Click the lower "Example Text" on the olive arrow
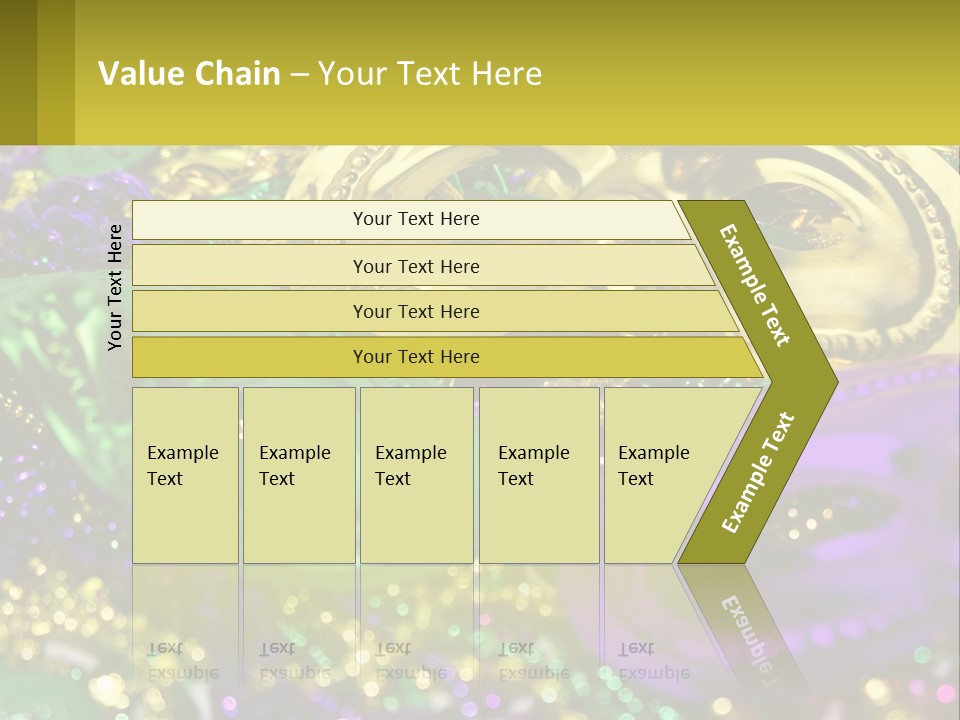Image resolution: width=960 pixels, height=720 pixels. click(758, 472)
